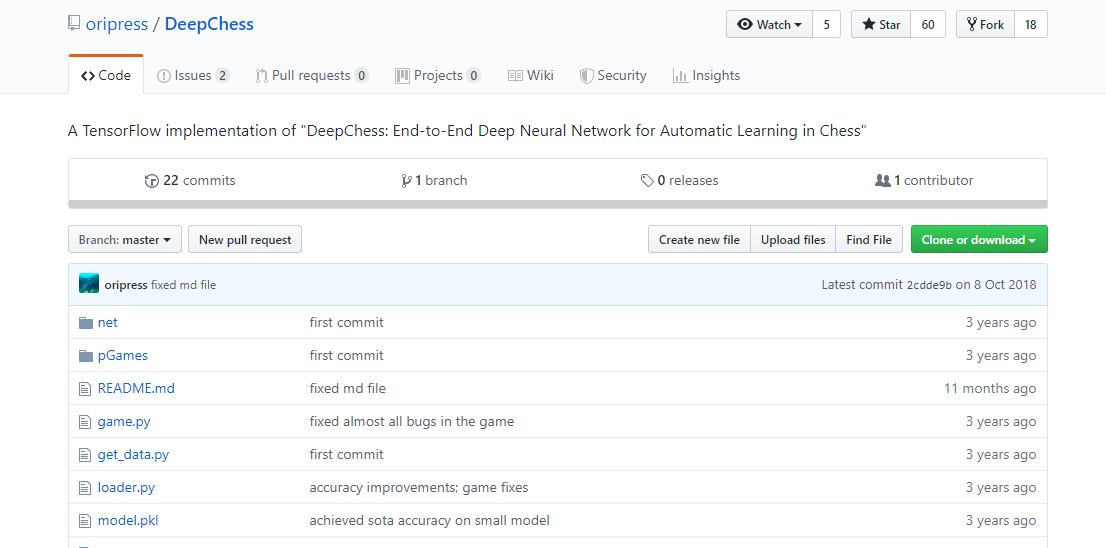Click the Find File button

pos(869,240)
